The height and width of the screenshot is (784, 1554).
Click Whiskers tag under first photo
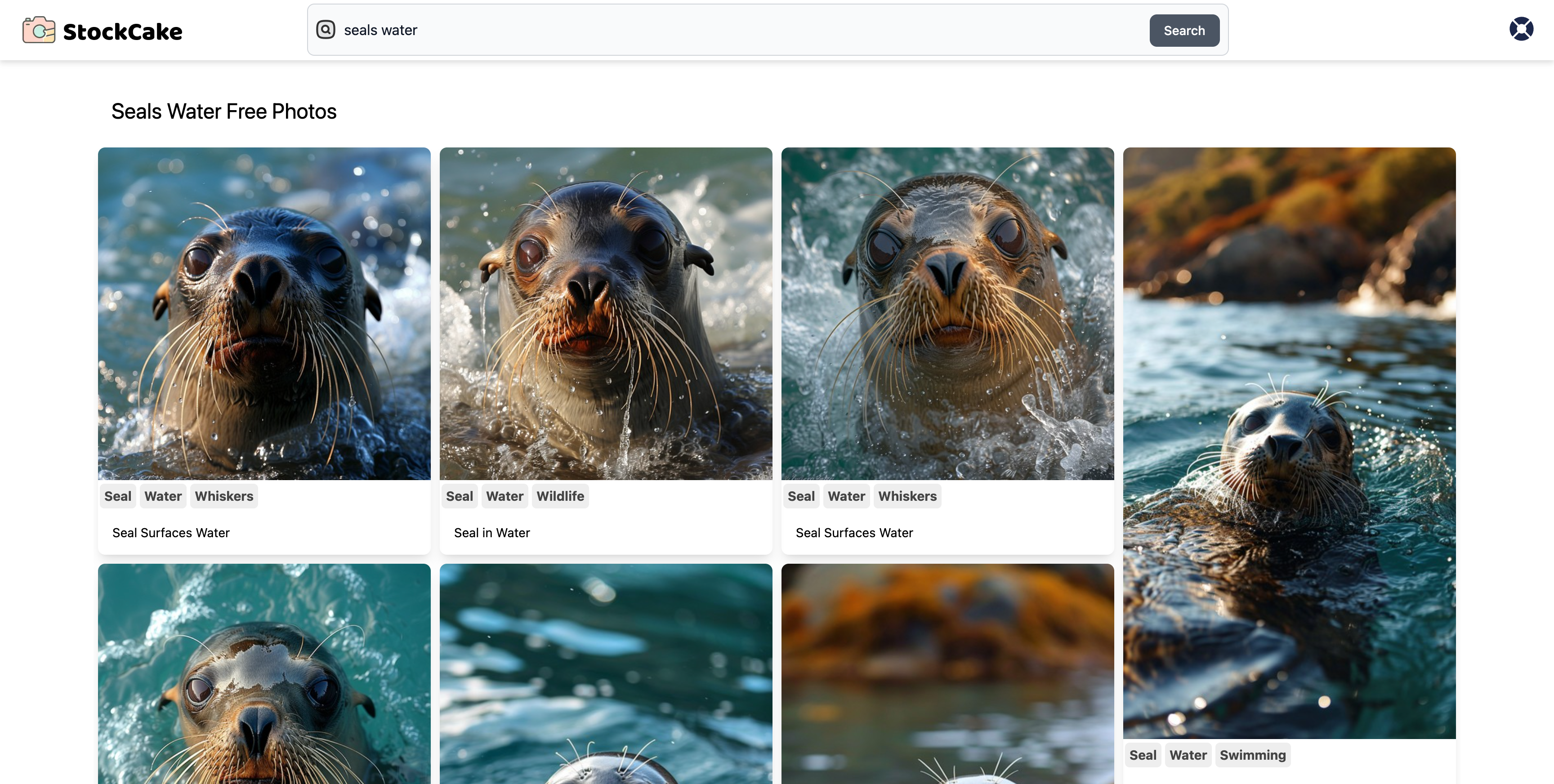[x=224, y=496]
